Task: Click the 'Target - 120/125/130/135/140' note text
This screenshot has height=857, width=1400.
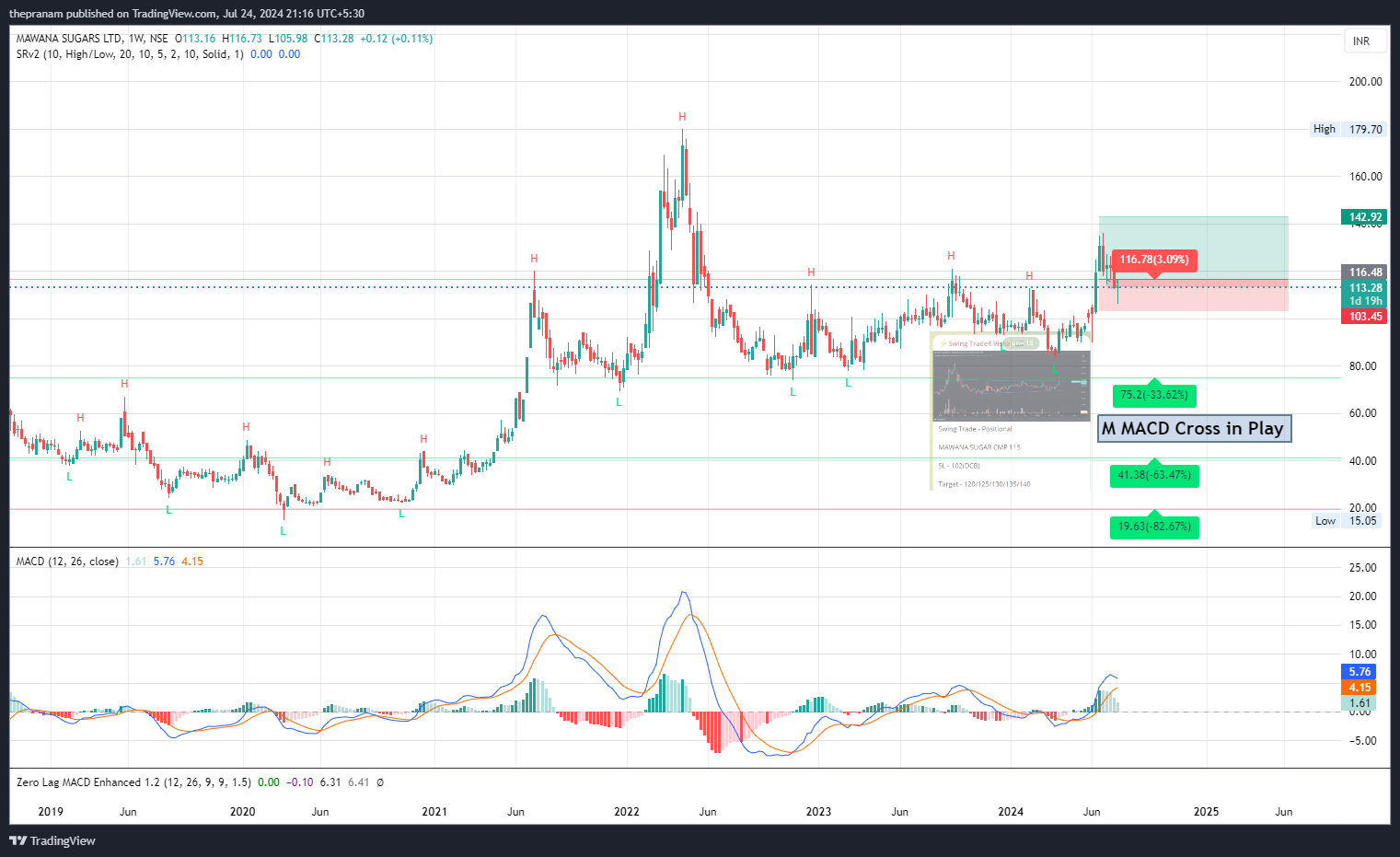Action: coord(984,484)
